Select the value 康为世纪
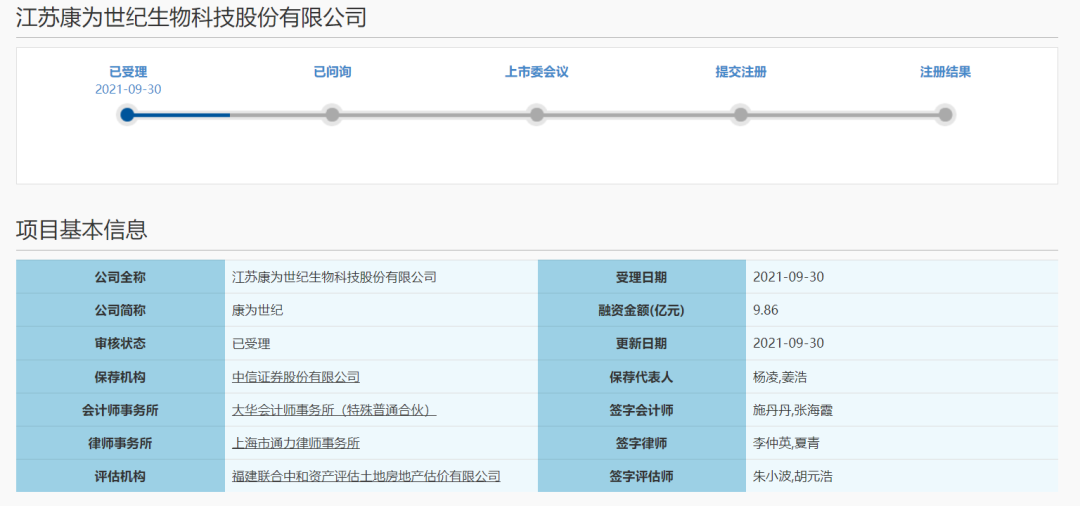Image resolution: width=1080 pixels, height=506 pixels. (258, 310)
